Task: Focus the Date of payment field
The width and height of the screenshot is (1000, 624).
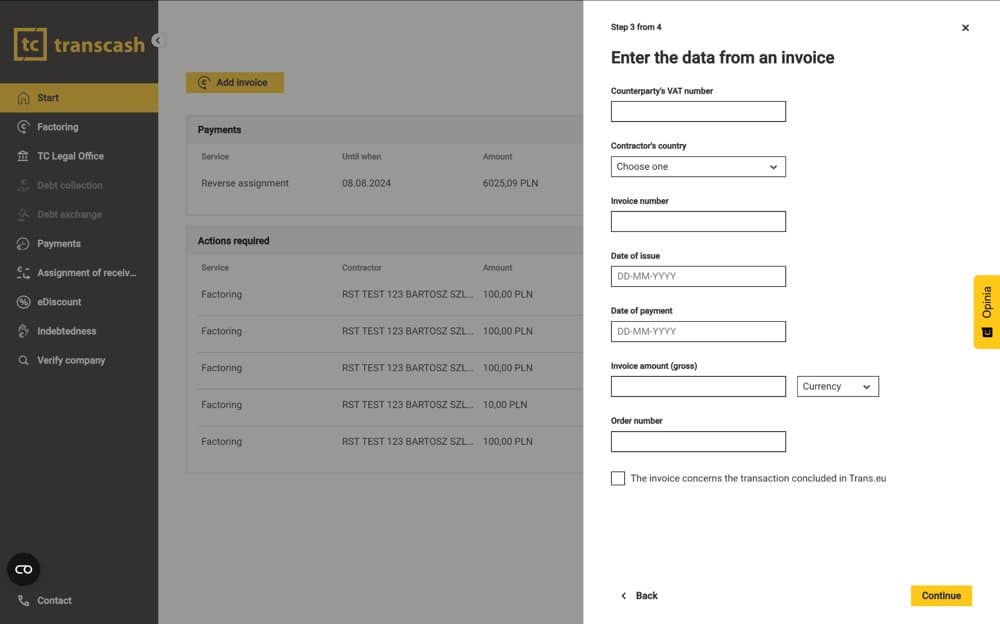Action: point(698,332)
